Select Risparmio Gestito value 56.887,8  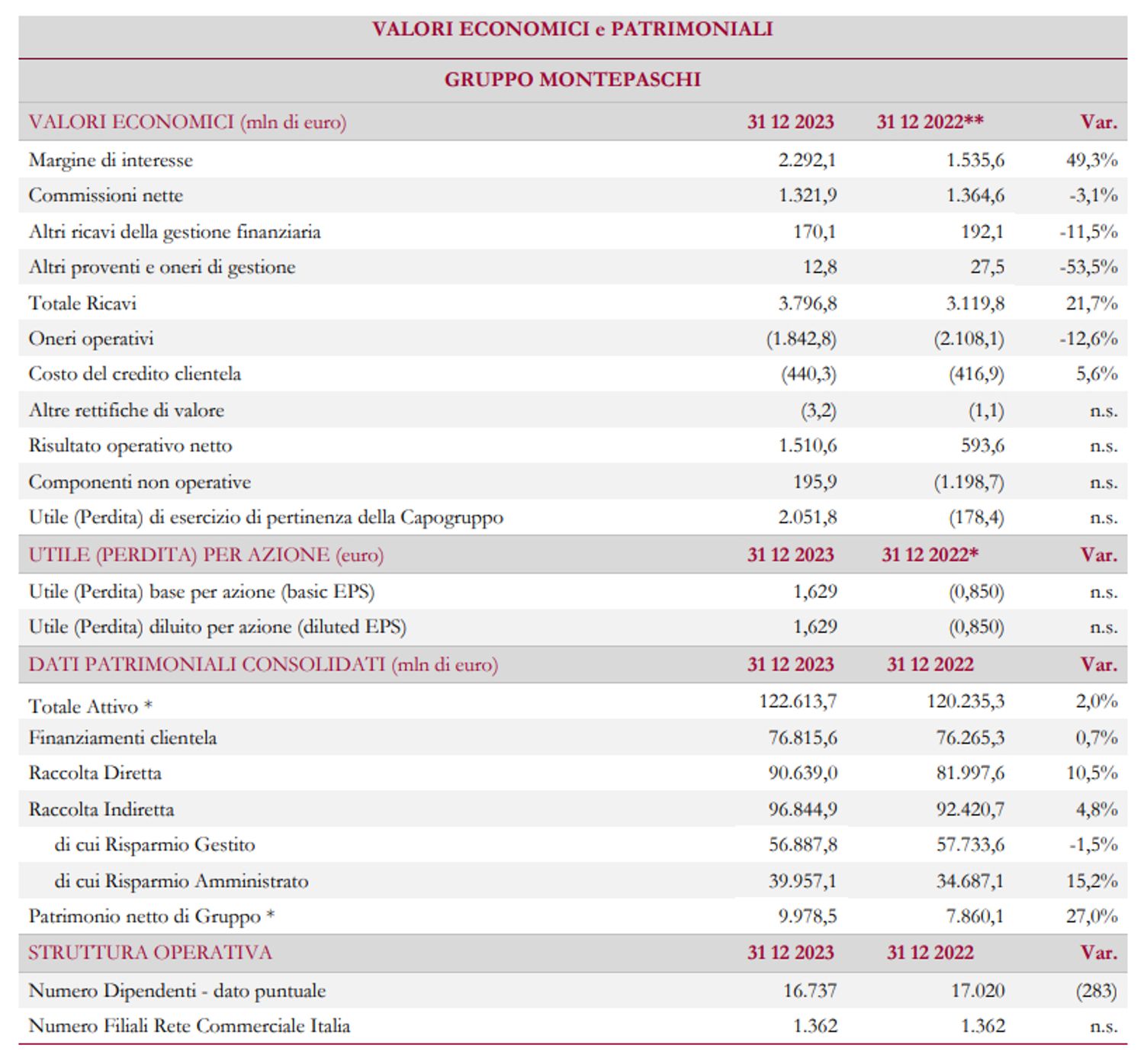pyautogui.click(x=802, y=844)
